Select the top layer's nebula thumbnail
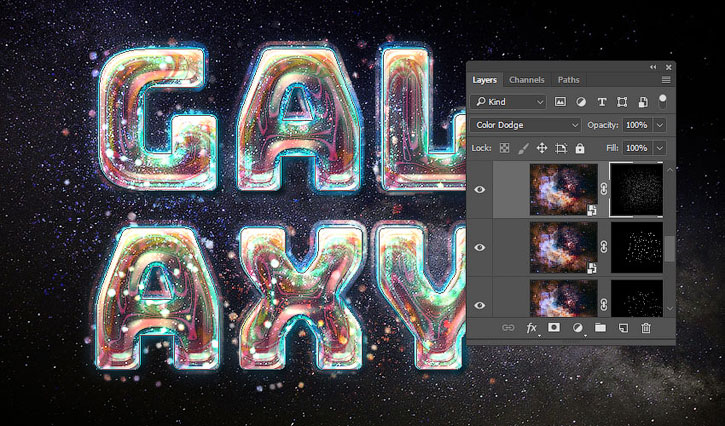The height and width of the screenshot is (426, 725). [x=564, y=190]
